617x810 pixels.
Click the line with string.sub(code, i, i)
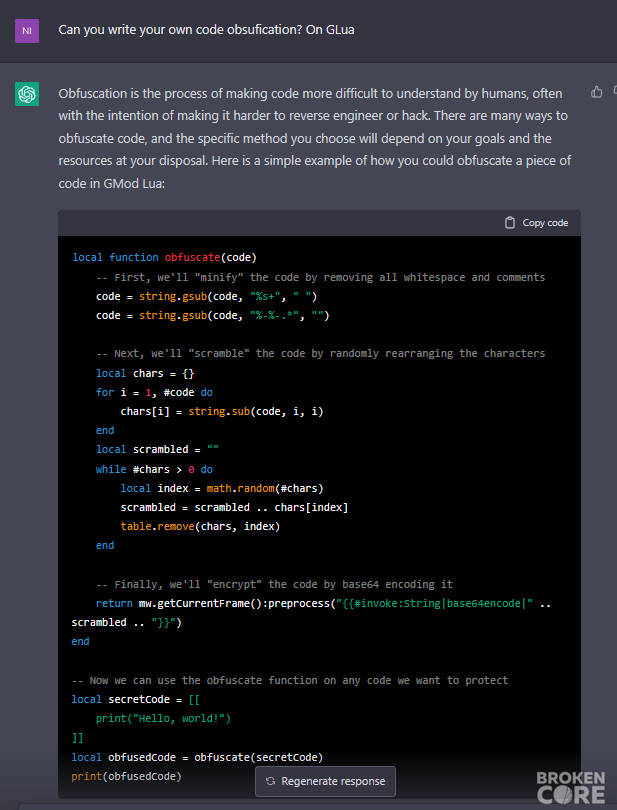(222, 411)
